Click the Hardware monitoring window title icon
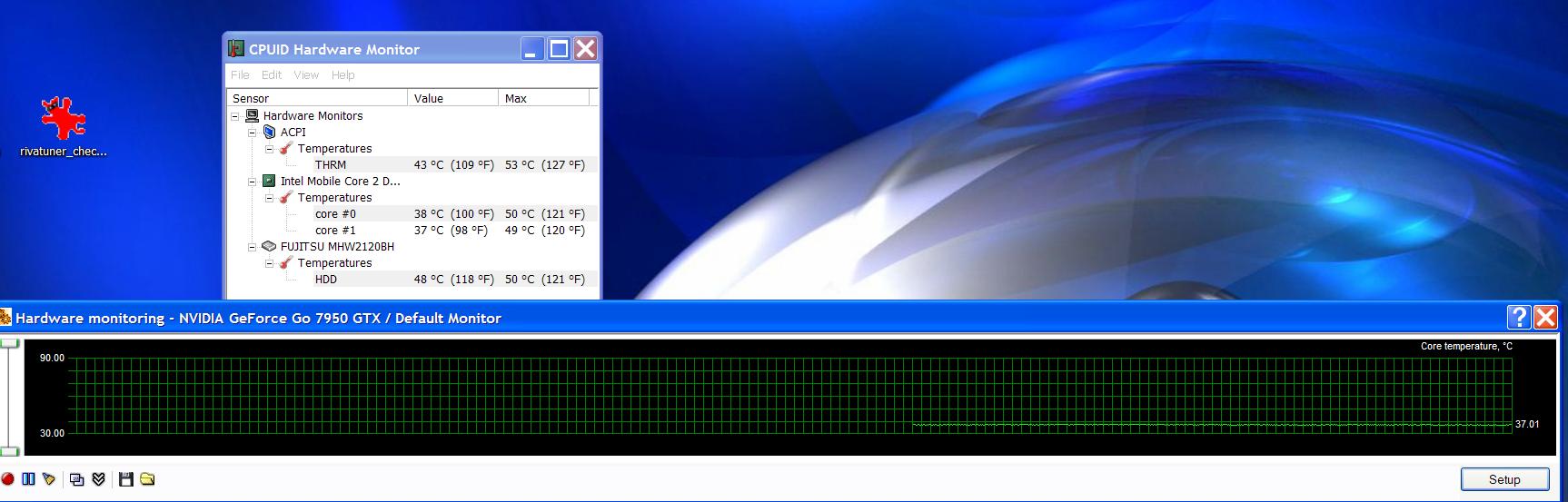 [x=5, y=318]
